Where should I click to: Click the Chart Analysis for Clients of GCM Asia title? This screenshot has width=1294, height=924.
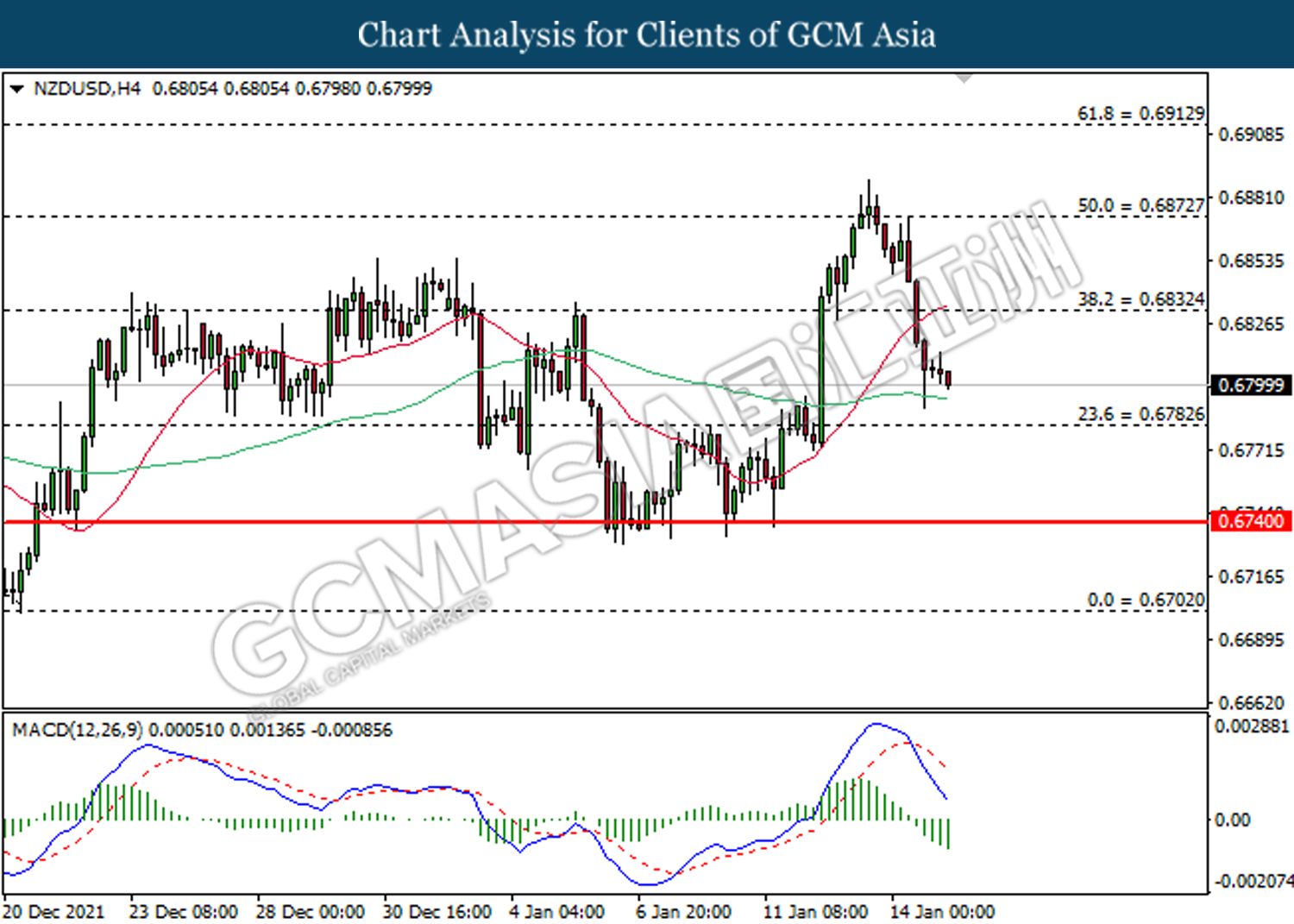pyautogui.click(x=647, y=35)
